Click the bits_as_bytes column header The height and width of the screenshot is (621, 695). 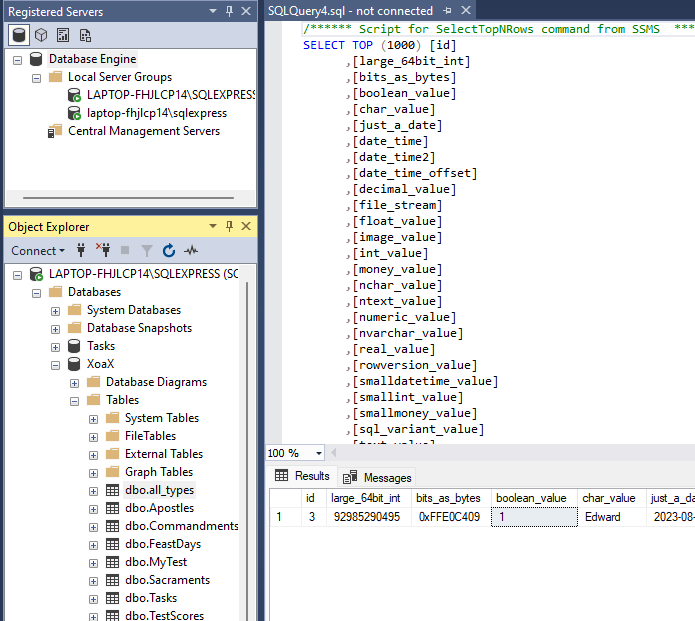click(451, 498)
